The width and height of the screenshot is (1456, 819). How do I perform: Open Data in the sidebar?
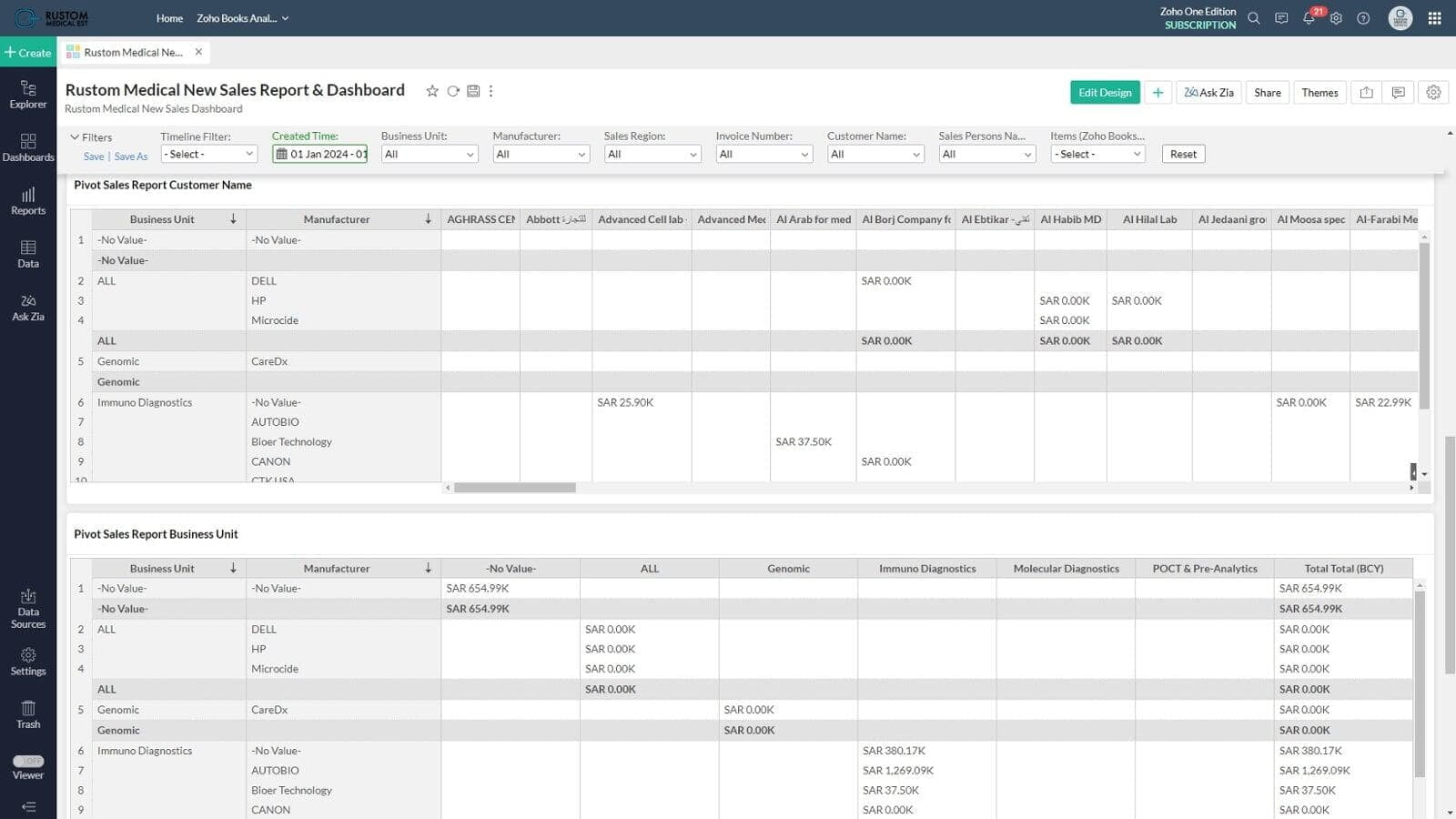[x=28, y=254]
